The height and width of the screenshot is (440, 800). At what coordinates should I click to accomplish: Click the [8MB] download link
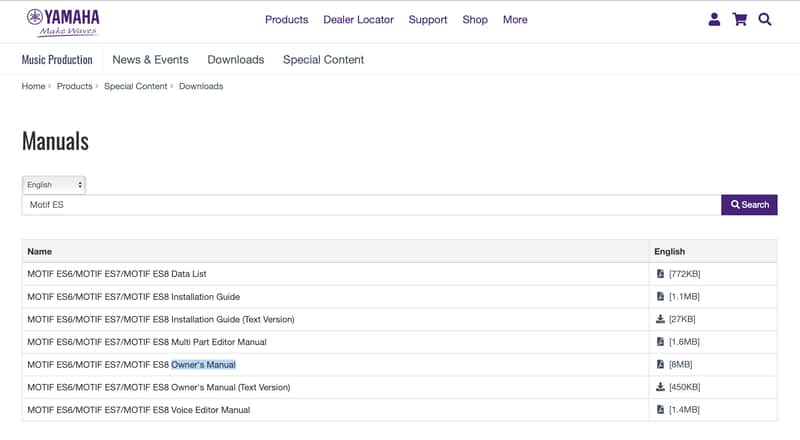point(681,364)
